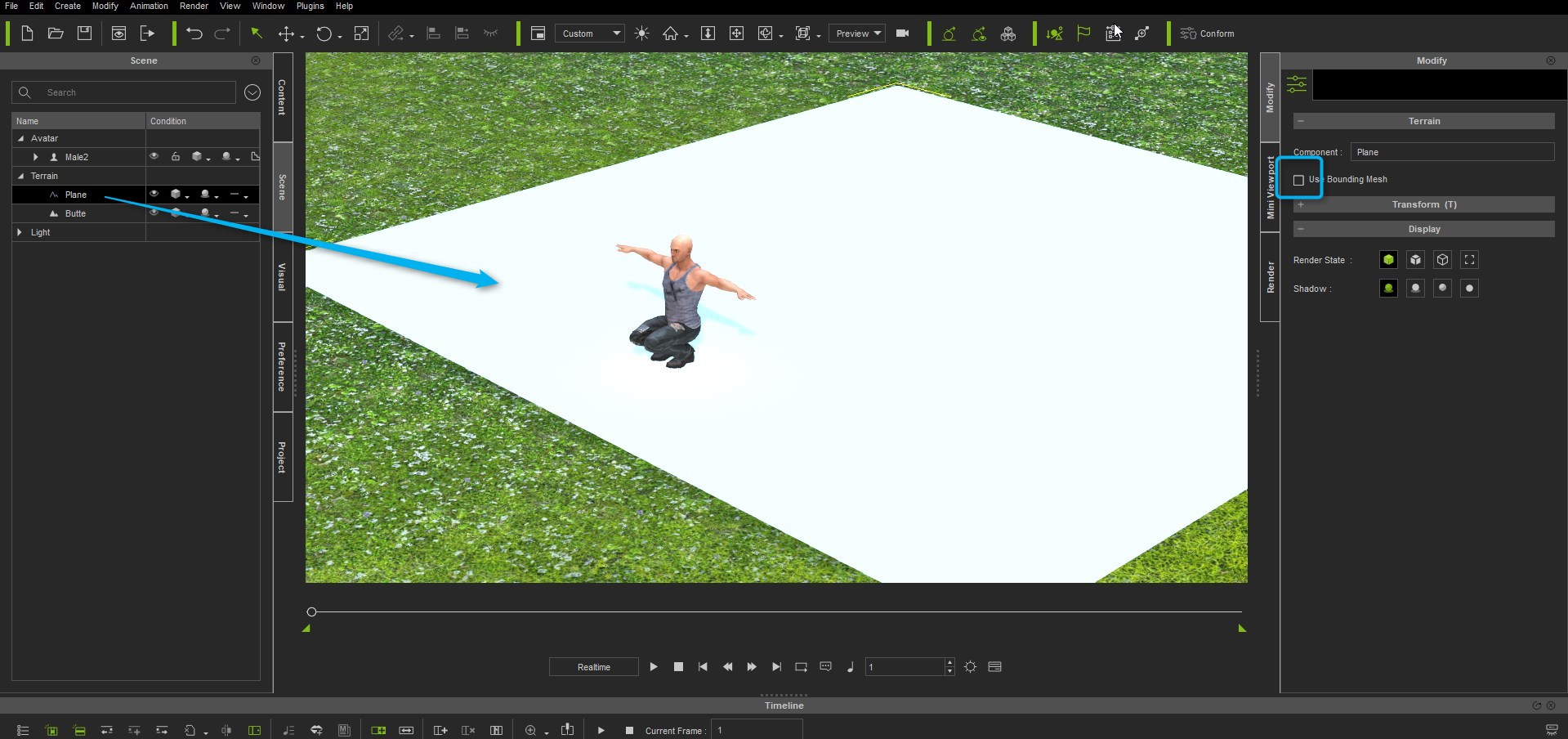
Task: Activate the green Select arrow tool
Action: [257, 34]
